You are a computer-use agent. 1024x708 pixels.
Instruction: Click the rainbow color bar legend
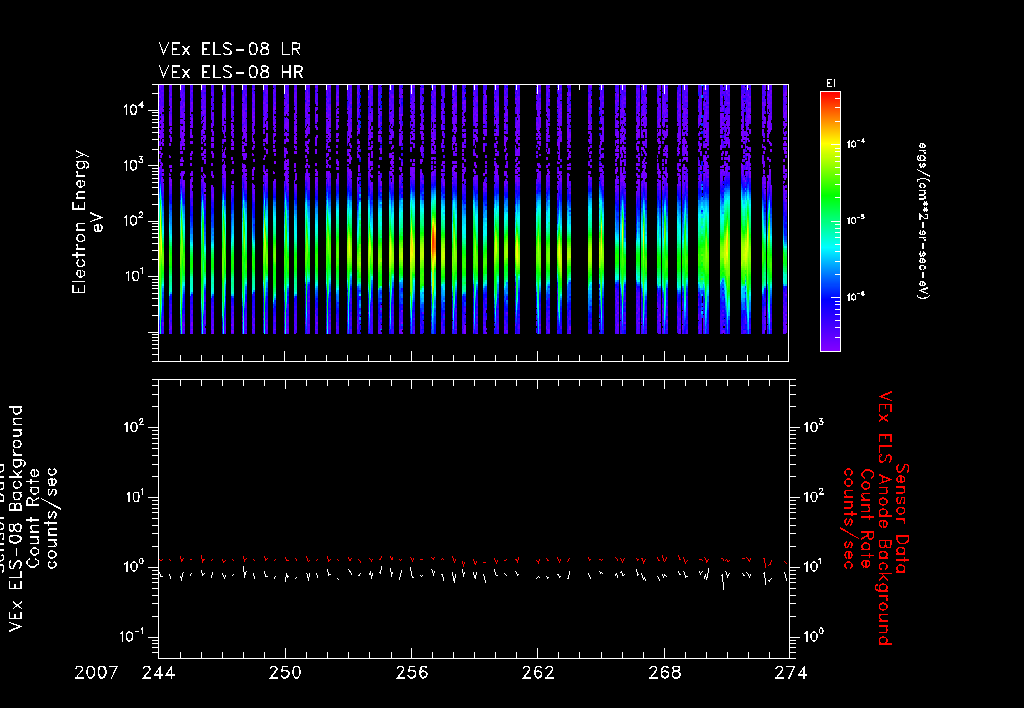(x=830, y=221)
